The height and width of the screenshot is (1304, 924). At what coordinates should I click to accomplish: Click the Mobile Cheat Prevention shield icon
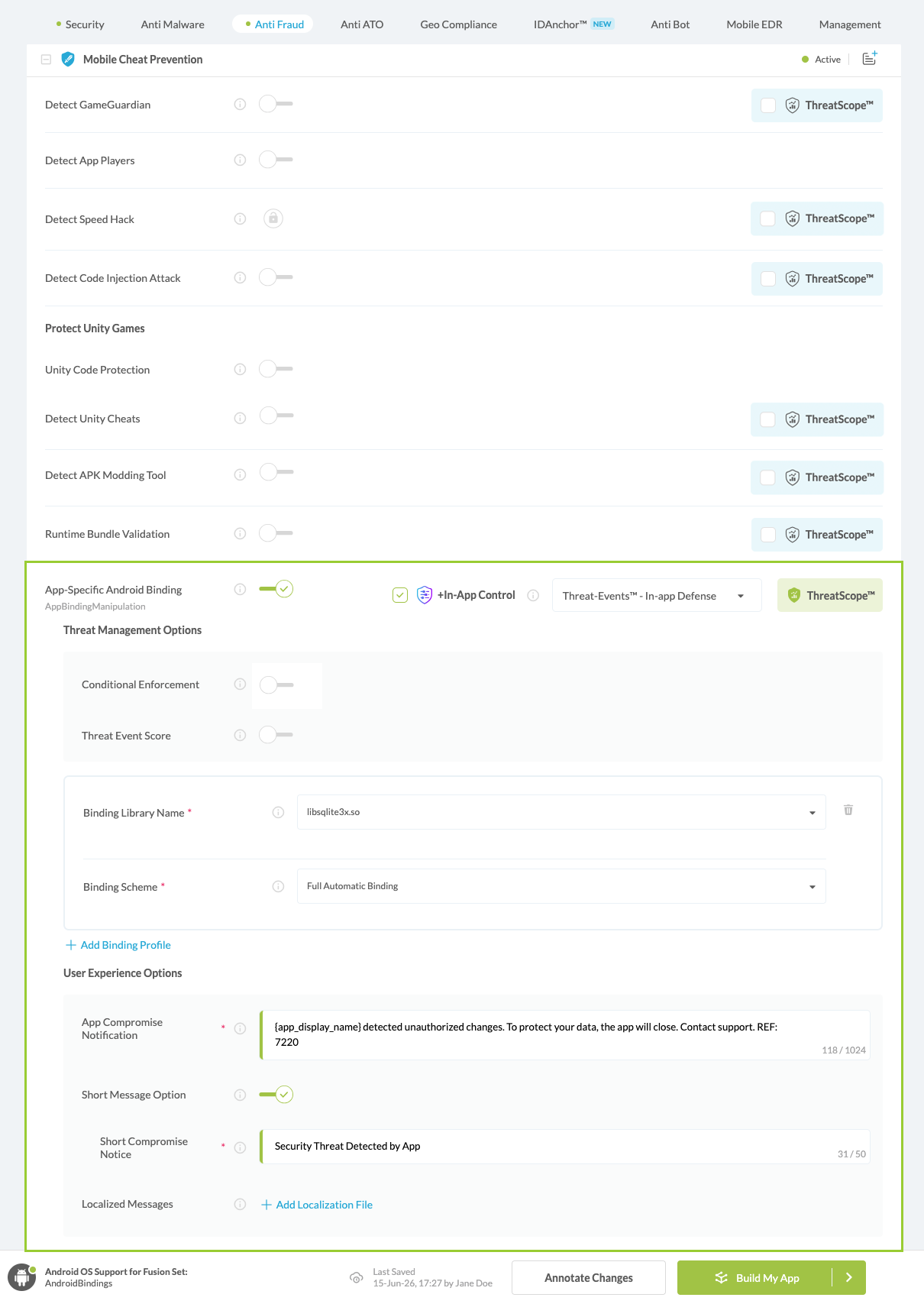[68, 59]
